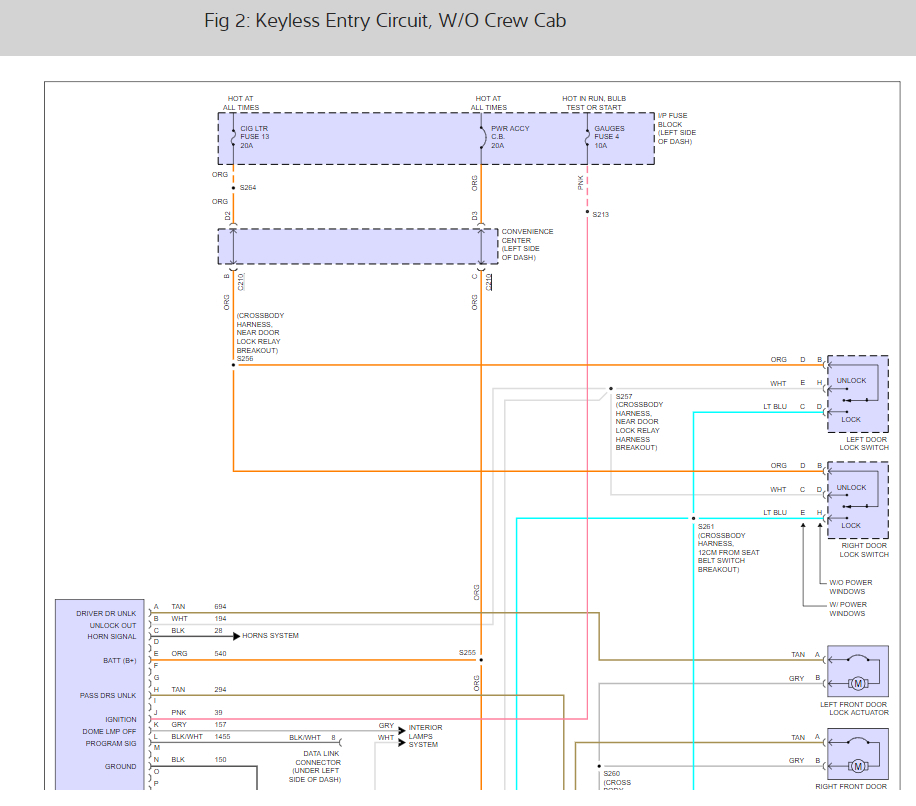Click the 'GROUND' pin label
The width and height of the screenshot is (916, 806).
[120, 766]
